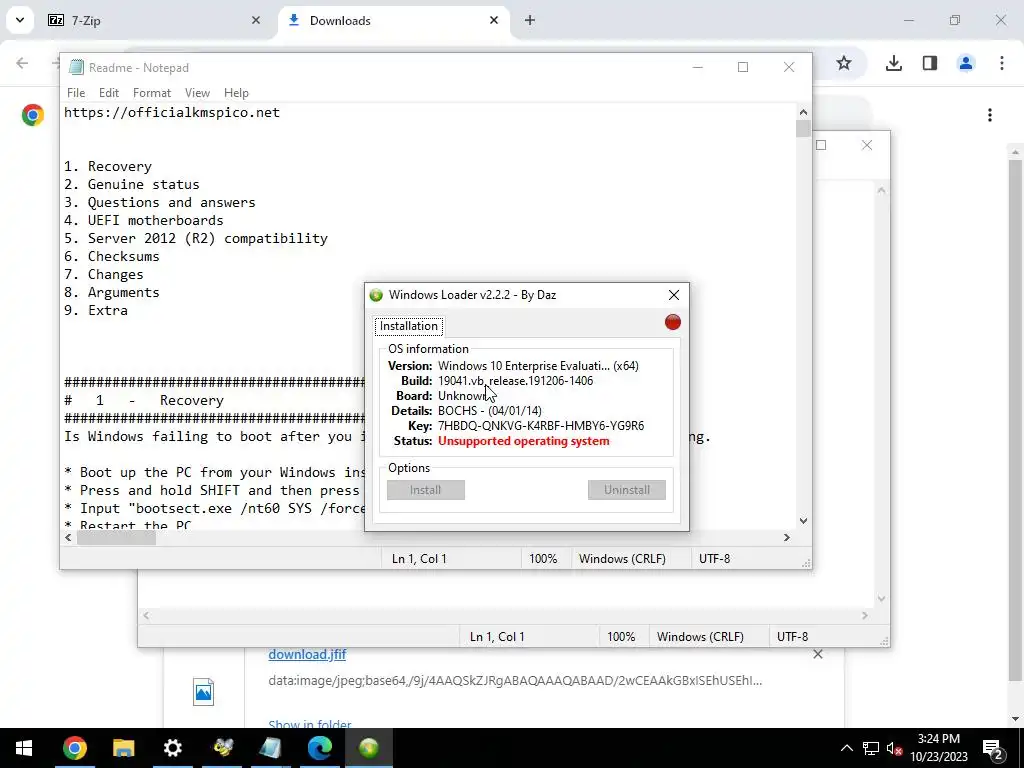
Task: Open File Explorer from the taskbar
Action: tap(123, 748)
